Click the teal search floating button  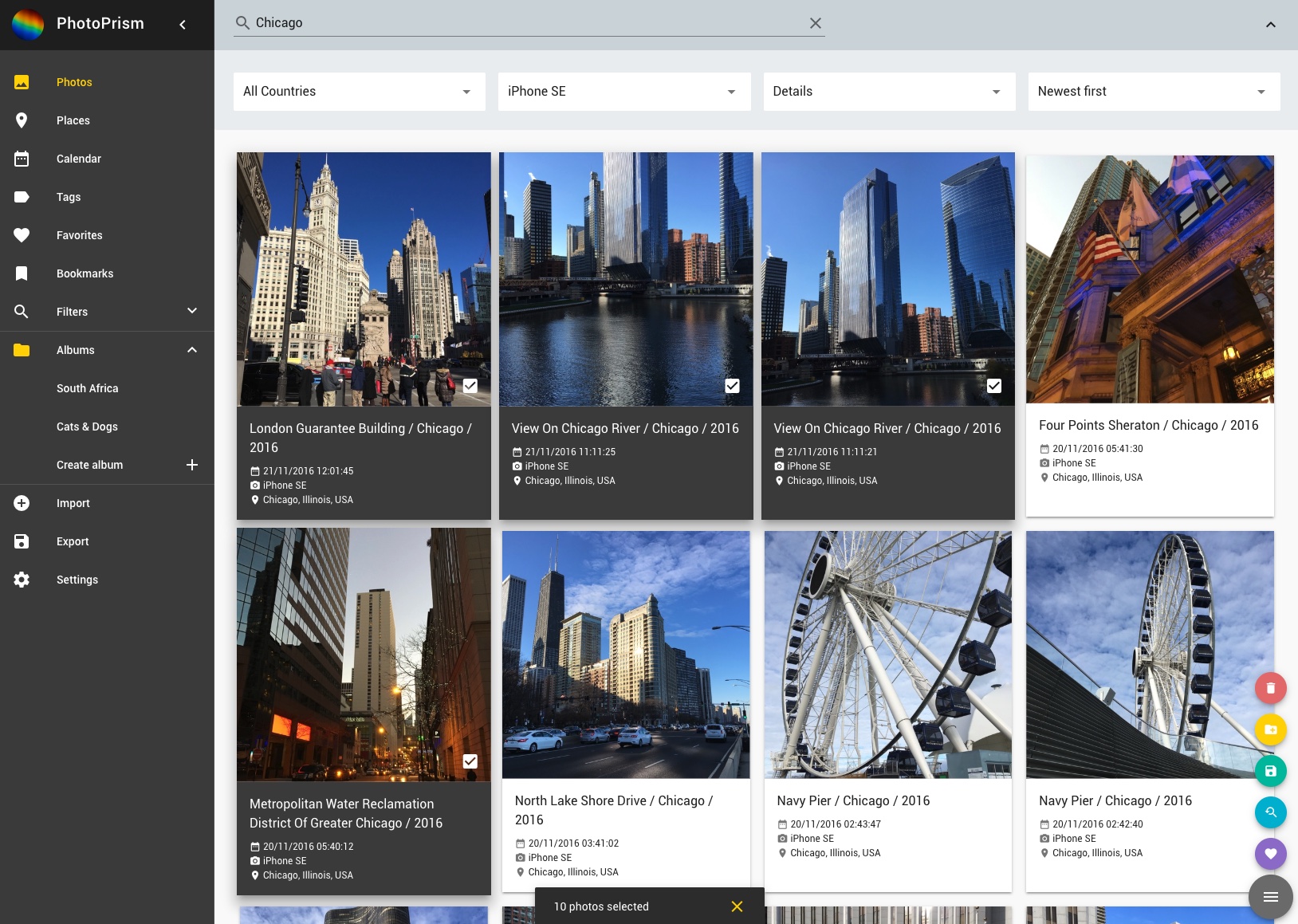pos(1270,812)
